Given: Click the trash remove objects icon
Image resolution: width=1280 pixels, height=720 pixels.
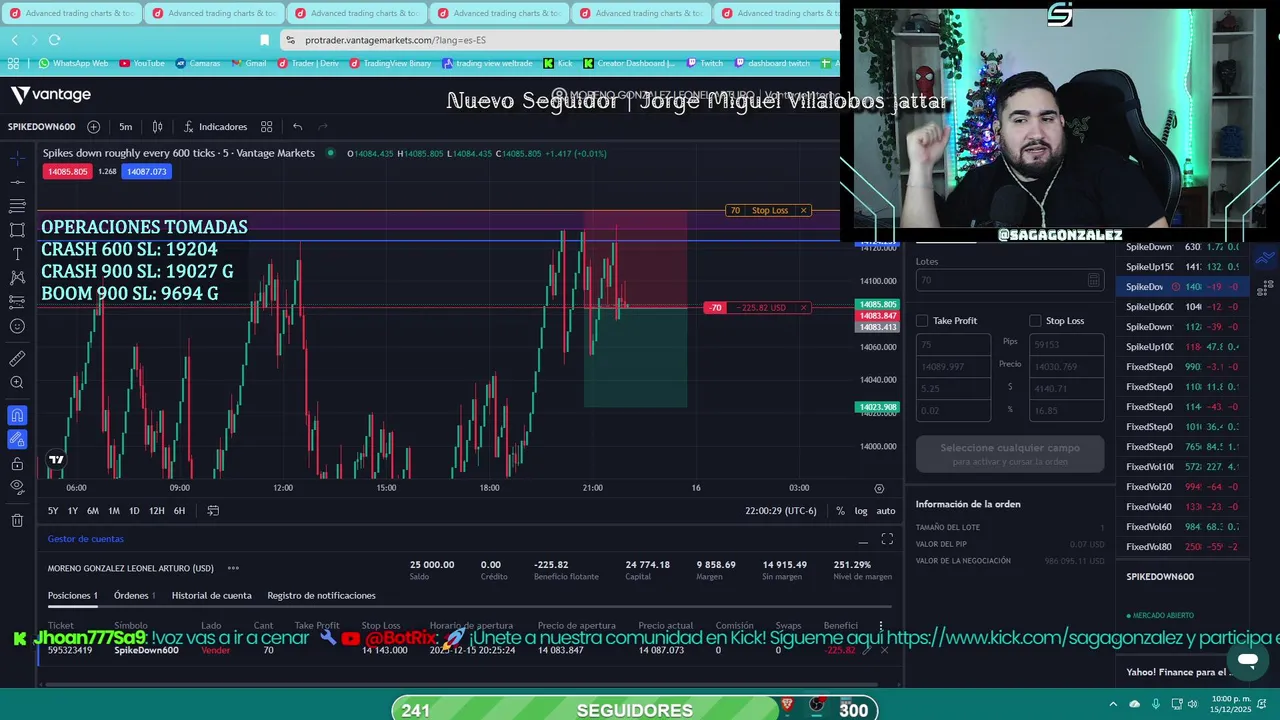Looking at the screenshot, I should click(17, 520).
